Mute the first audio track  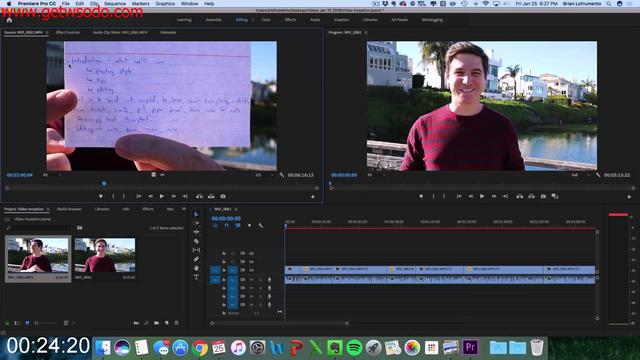click(251, 280)
